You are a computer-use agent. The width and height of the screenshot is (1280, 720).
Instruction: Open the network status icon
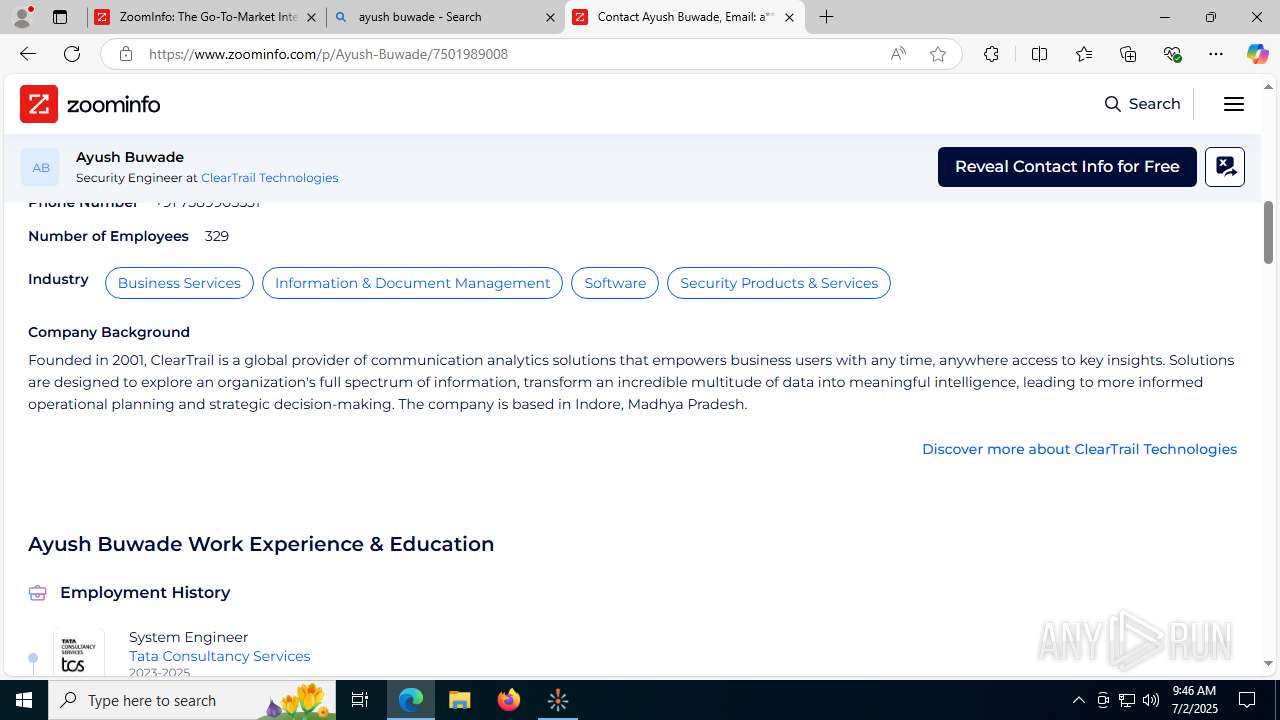(1126, 700)
